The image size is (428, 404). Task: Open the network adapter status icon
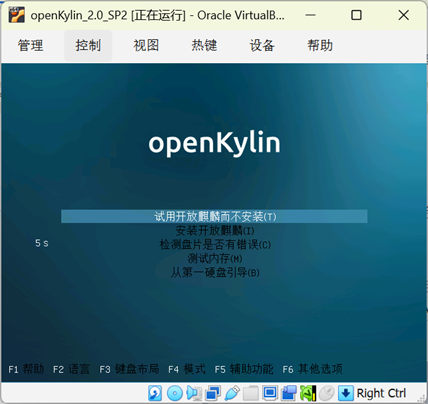tap(213, 393)
